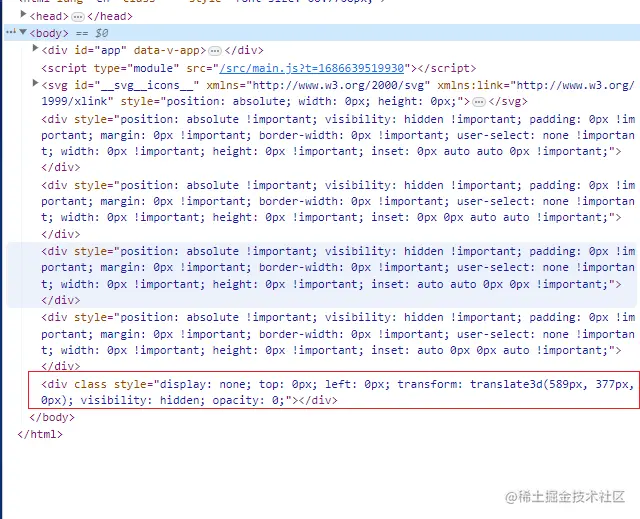Screen dimensions: 640x519
Task: Click the type="module" attribute
Action: pos(136,68)
